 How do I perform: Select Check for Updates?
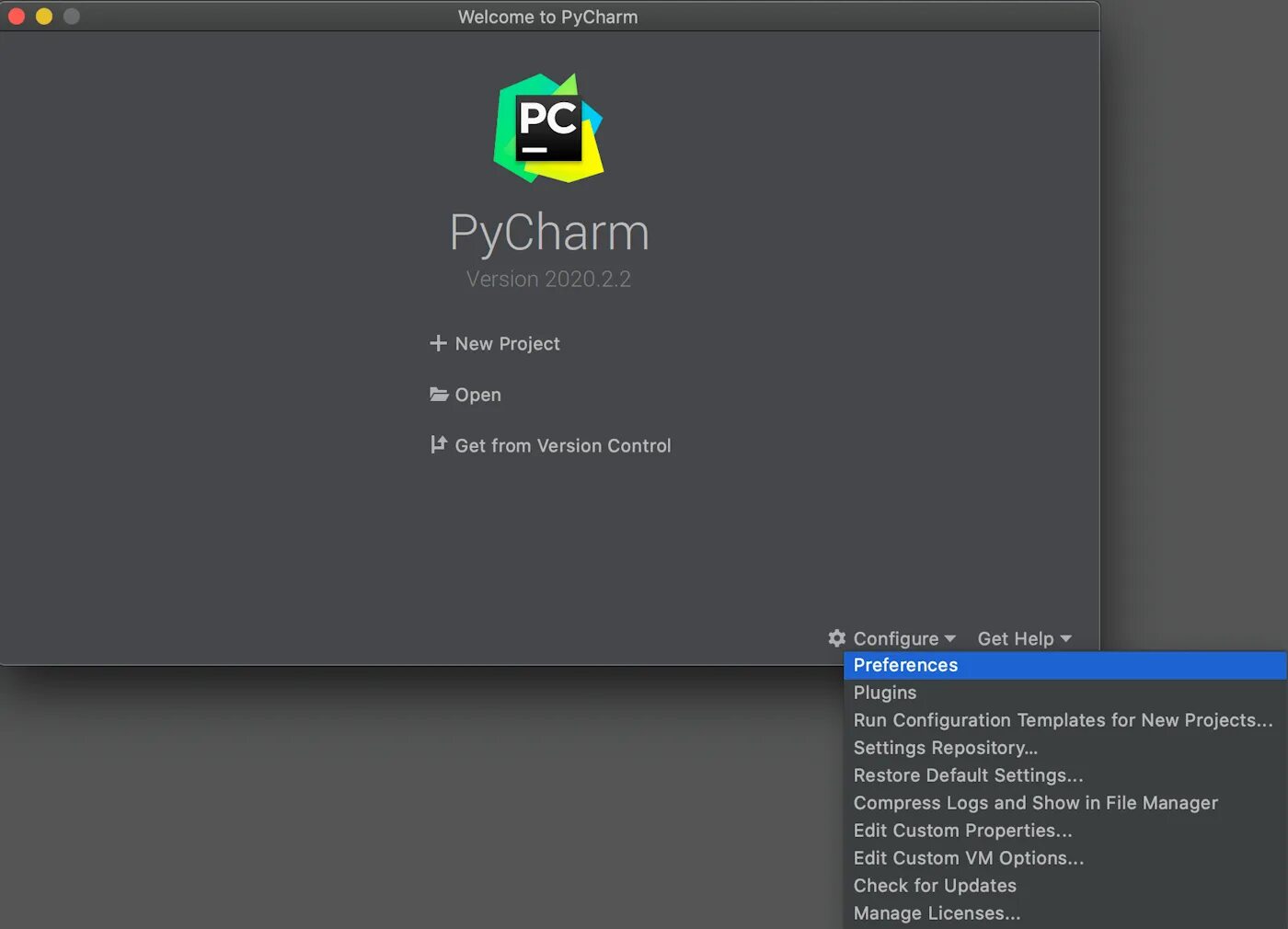[1064, 886]
